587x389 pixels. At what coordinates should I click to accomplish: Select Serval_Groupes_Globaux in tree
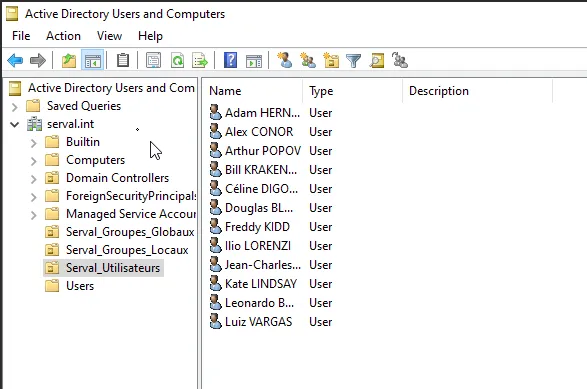(x=130, y=232)
